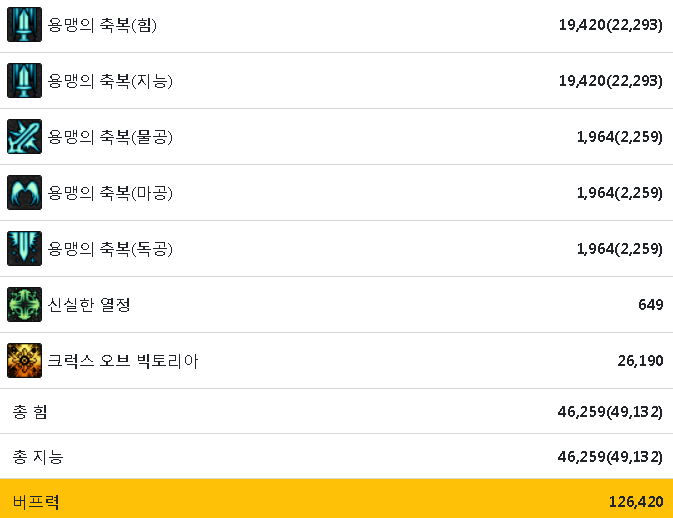Viewport: 673px width, 518px height.
Task: Select the 용맹의 축복(마공) skill name
Action: [110, 193]
